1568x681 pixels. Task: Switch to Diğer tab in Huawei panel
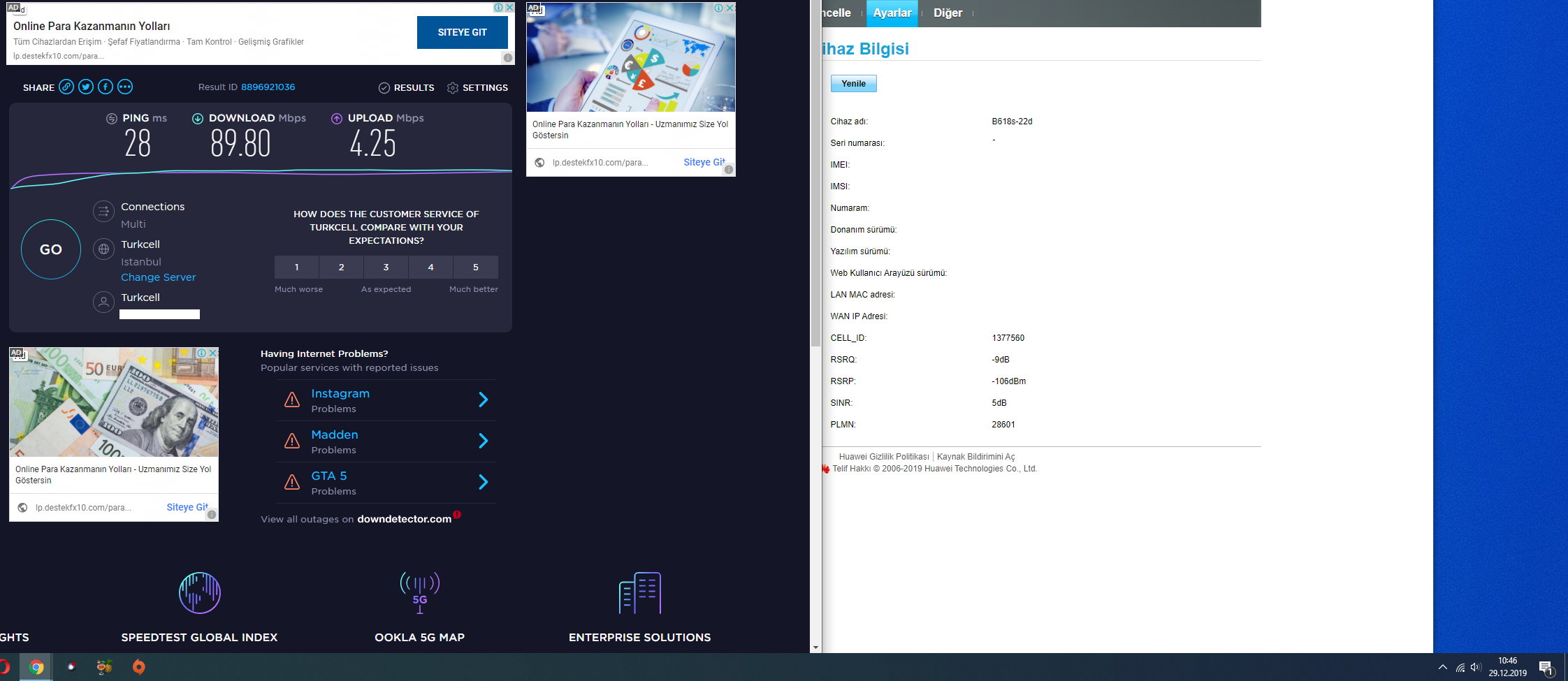click(x=948, y=13)
